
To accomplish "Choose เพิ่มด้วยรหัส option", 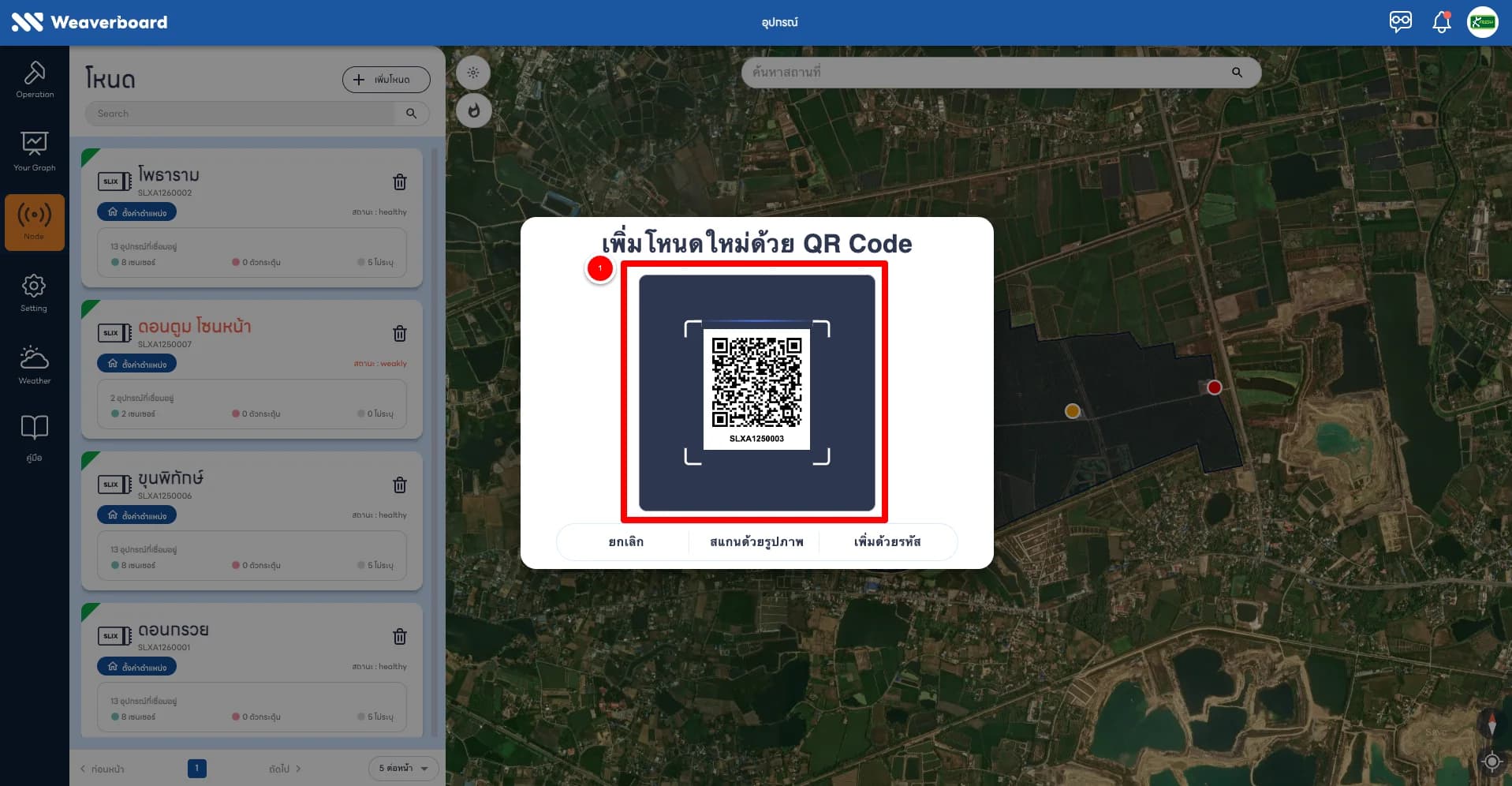I will click(x=887, y=541).
